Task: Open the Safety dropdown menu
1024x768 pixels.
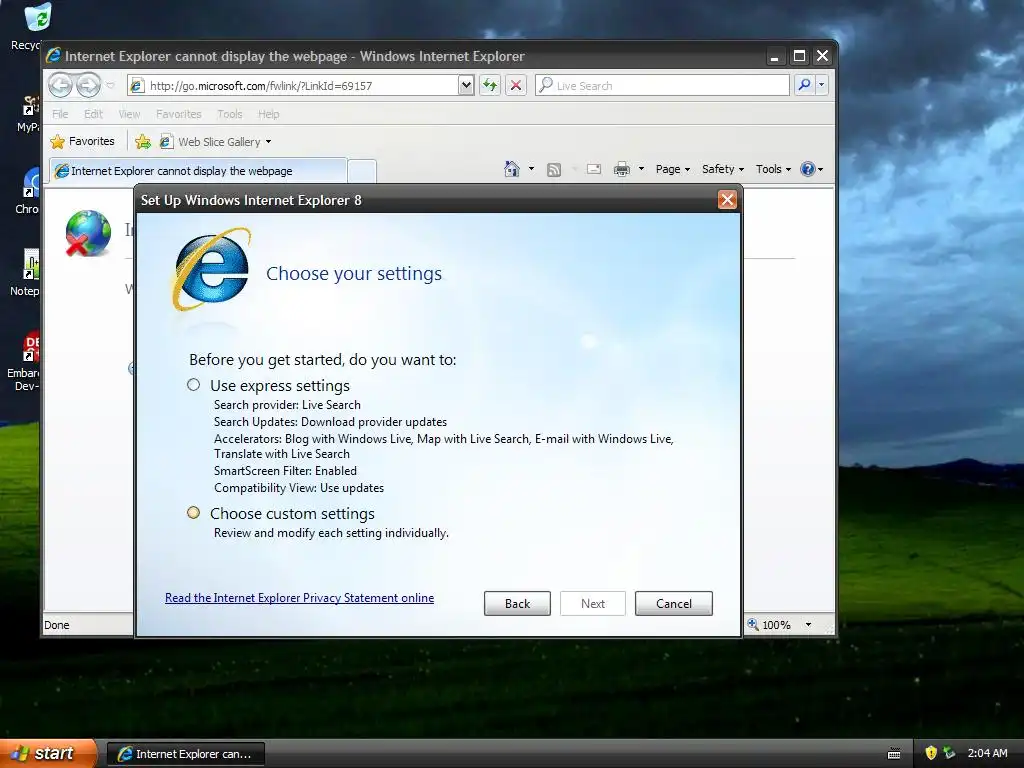Action: point(723,169)
